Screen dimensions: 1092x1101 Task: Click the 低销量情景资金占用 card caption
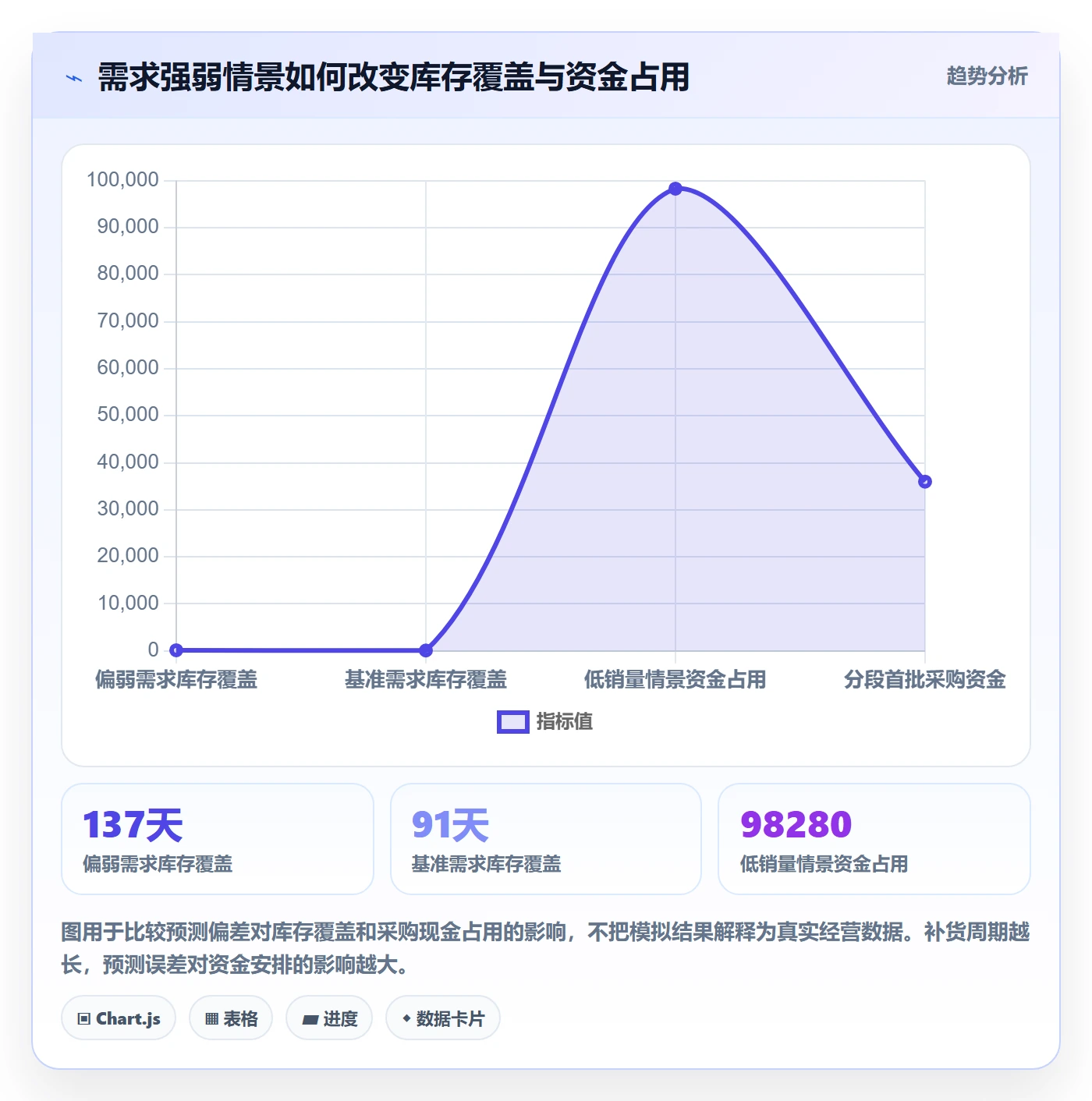tap(824, 864)
